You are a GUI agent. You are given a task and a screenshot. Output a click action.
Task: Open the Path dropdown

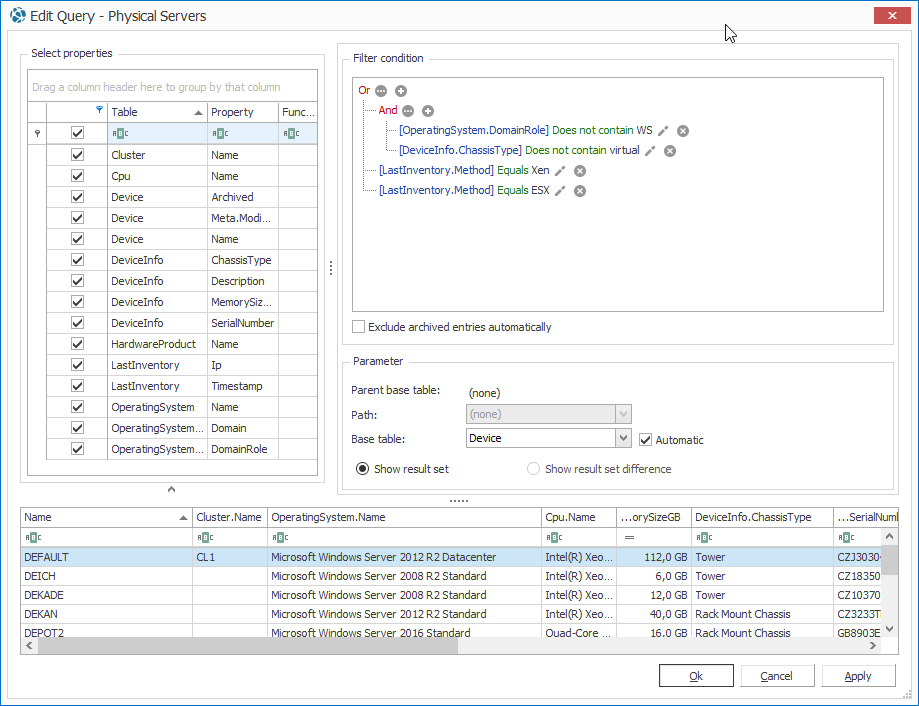pos(623,414)
